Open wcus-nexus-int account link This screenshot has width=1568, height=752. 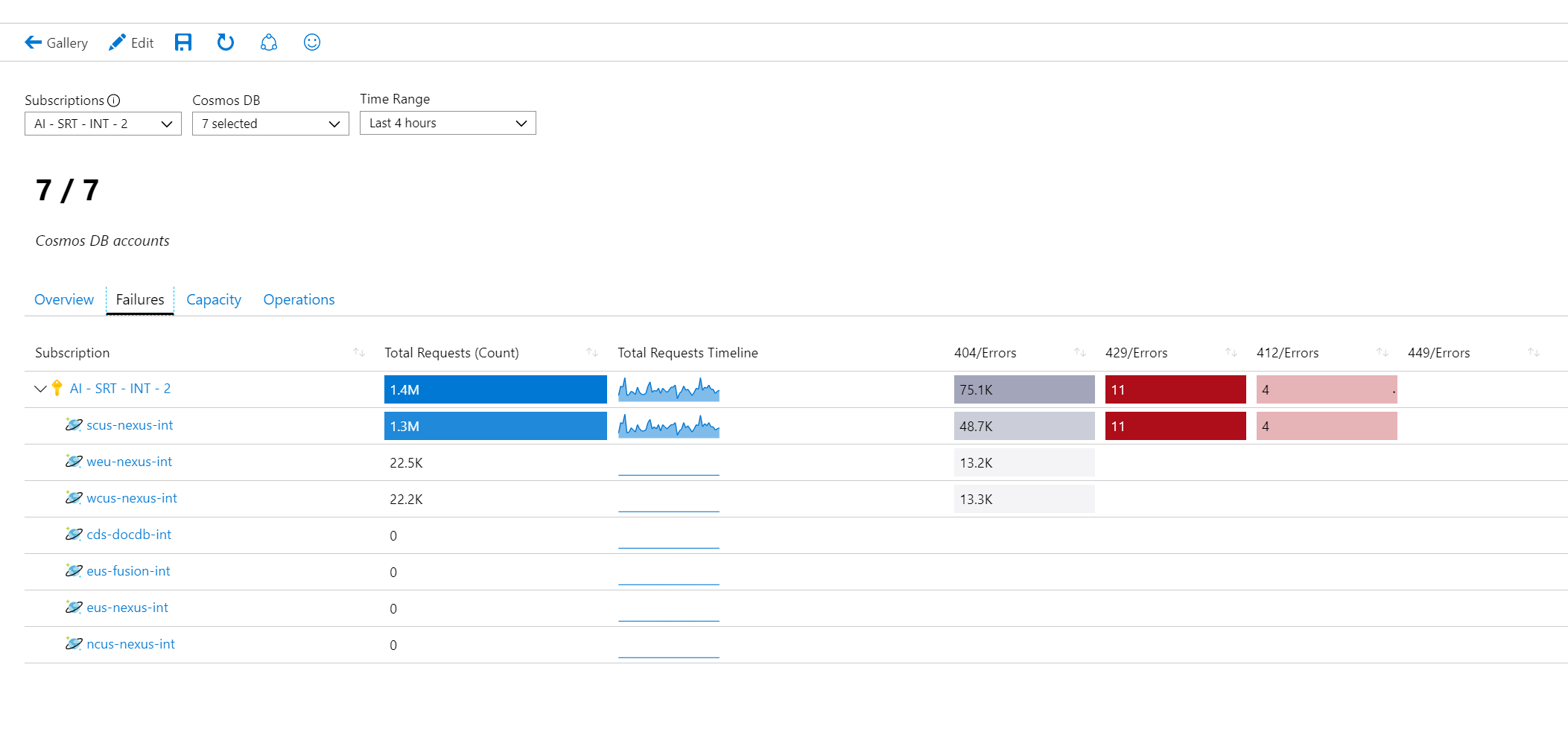pos(132,498)
